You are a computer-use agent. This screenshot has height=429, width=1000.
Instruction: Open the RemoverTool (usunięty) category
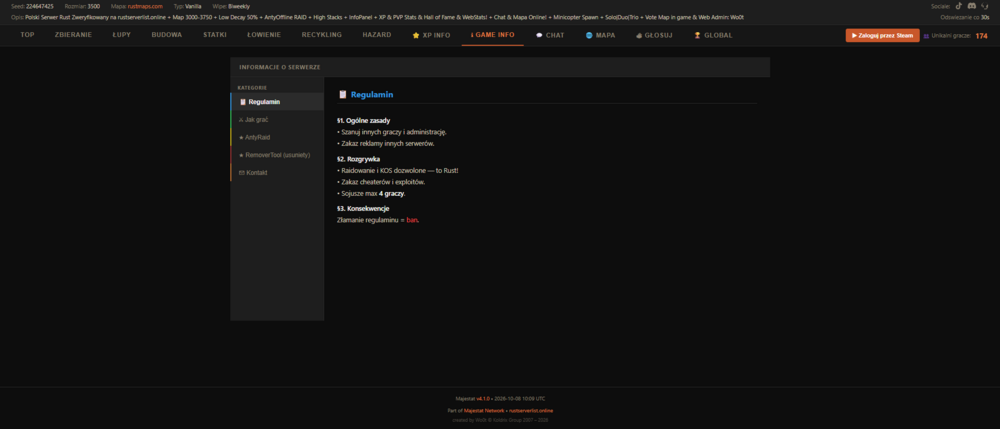click(277, 155)
